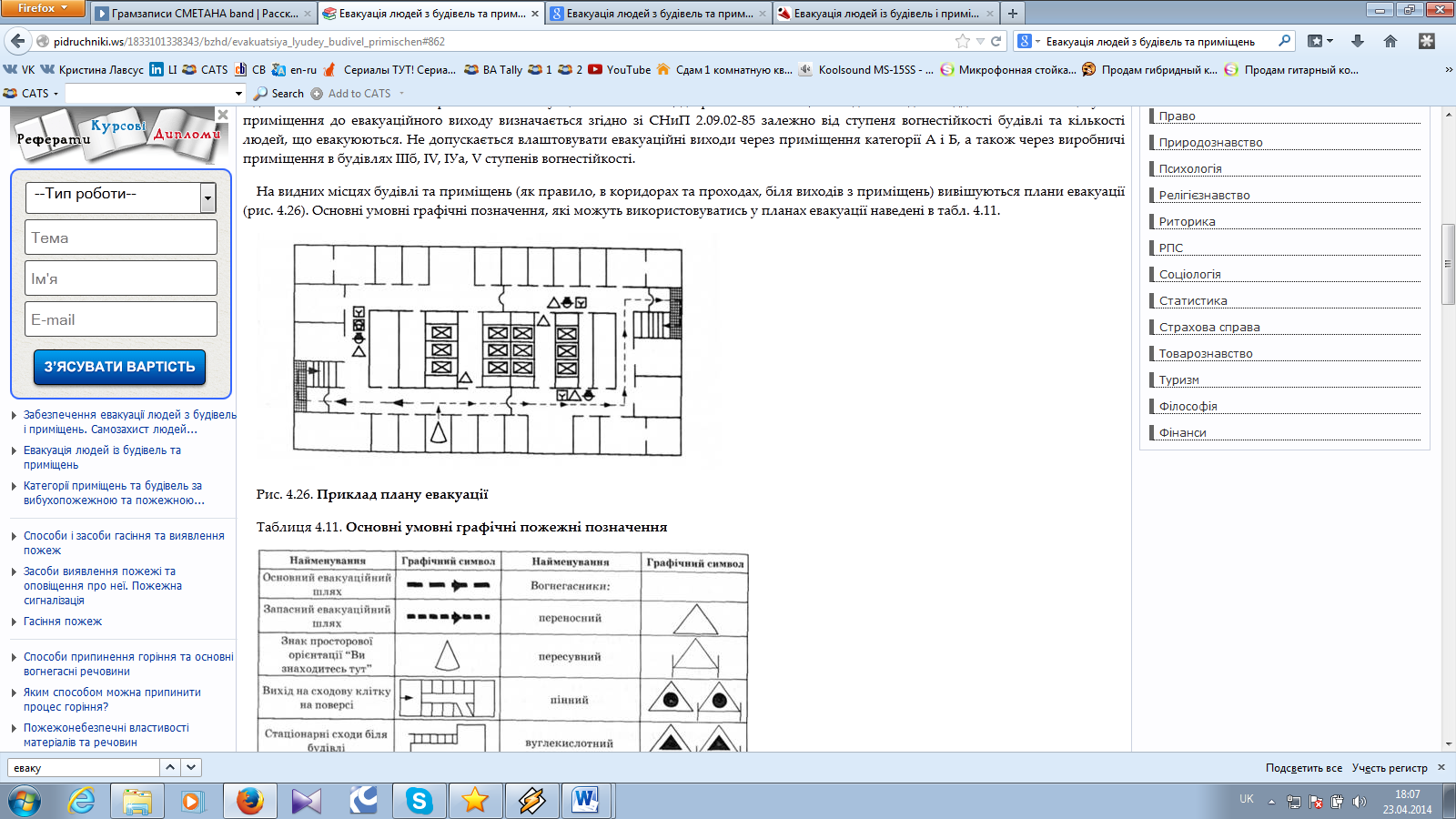1456x819 pixels.
Task: Switch to Грамзаписи СМЕТАНА band tab
Action: click(203, 14)
